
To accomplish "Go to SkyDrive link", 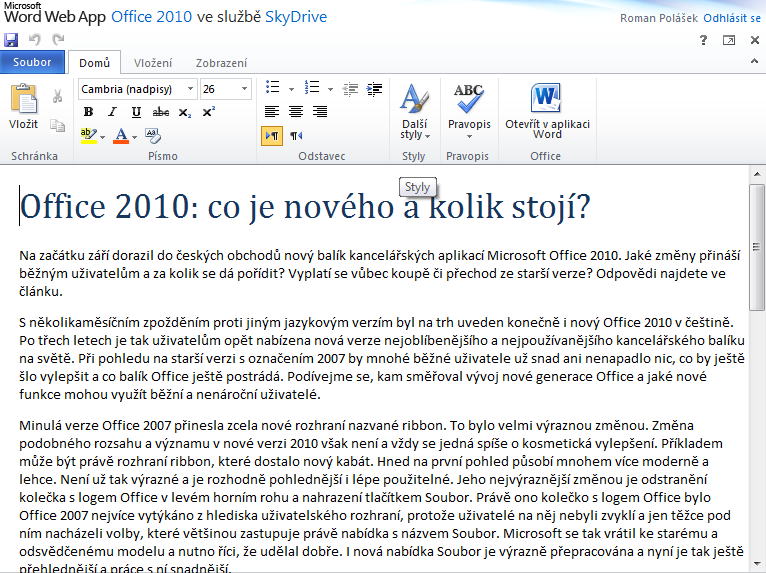I will [x=296, y=17].
